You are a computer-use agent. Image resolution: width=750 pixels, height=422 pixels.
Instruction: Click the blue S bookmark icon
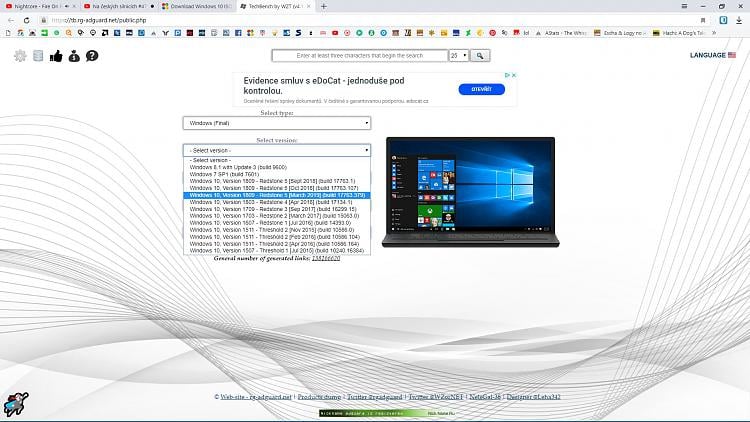tap(298, 33)
